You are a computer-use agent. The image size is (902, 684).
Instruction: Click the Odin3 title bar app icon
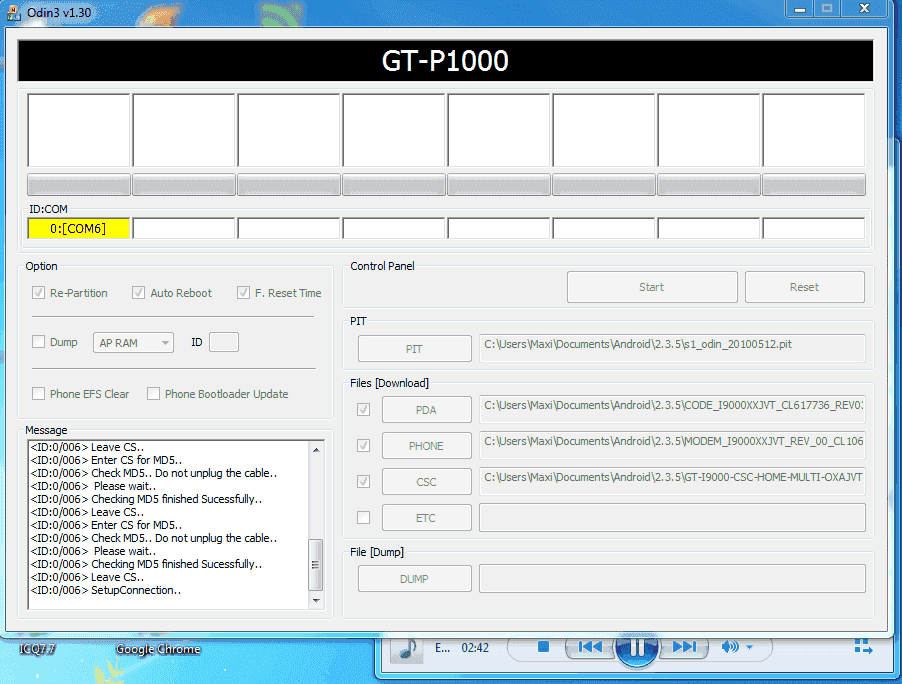point(14,13)
